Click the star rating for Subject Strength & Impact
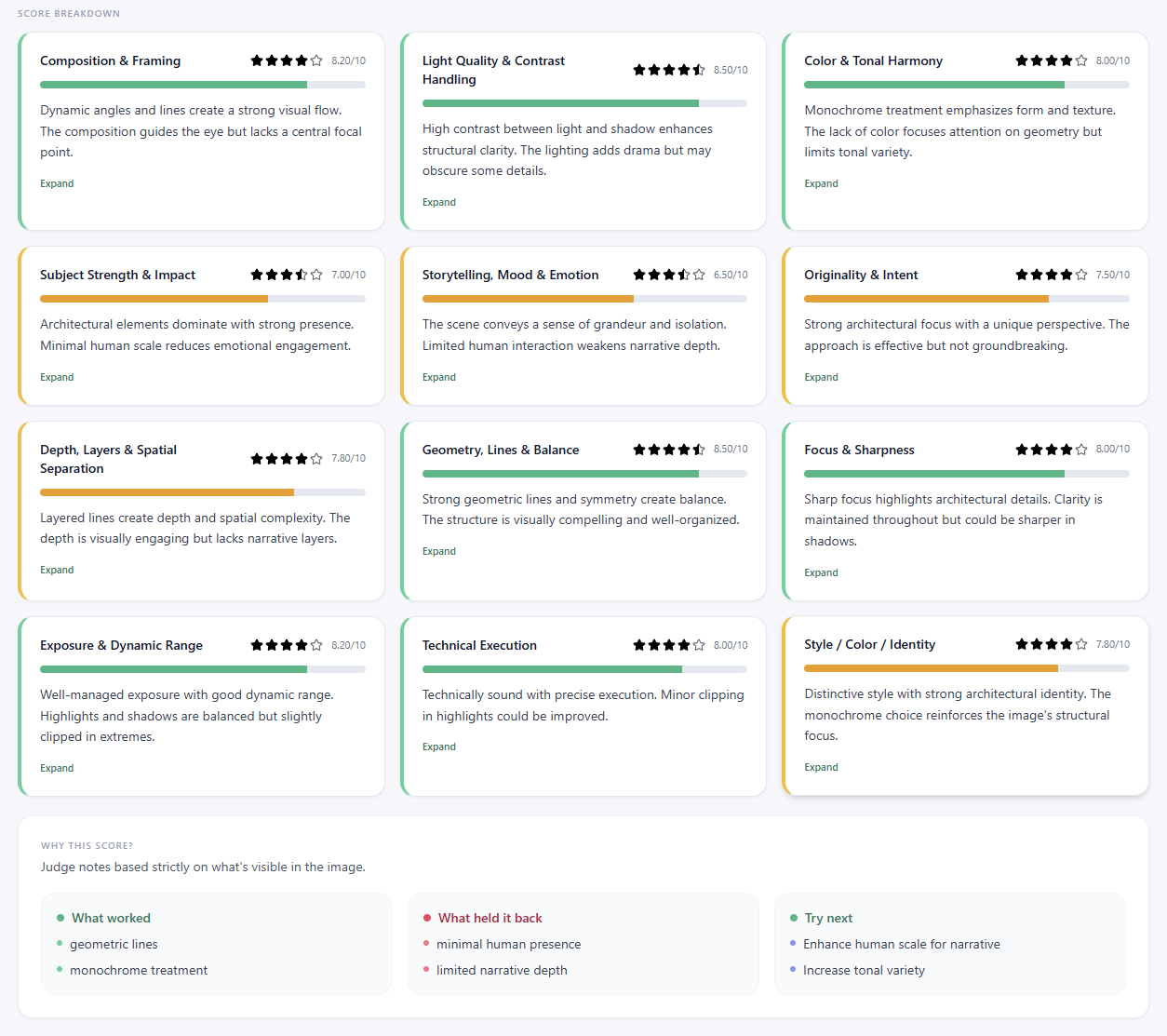 click(x=287, y=275)
